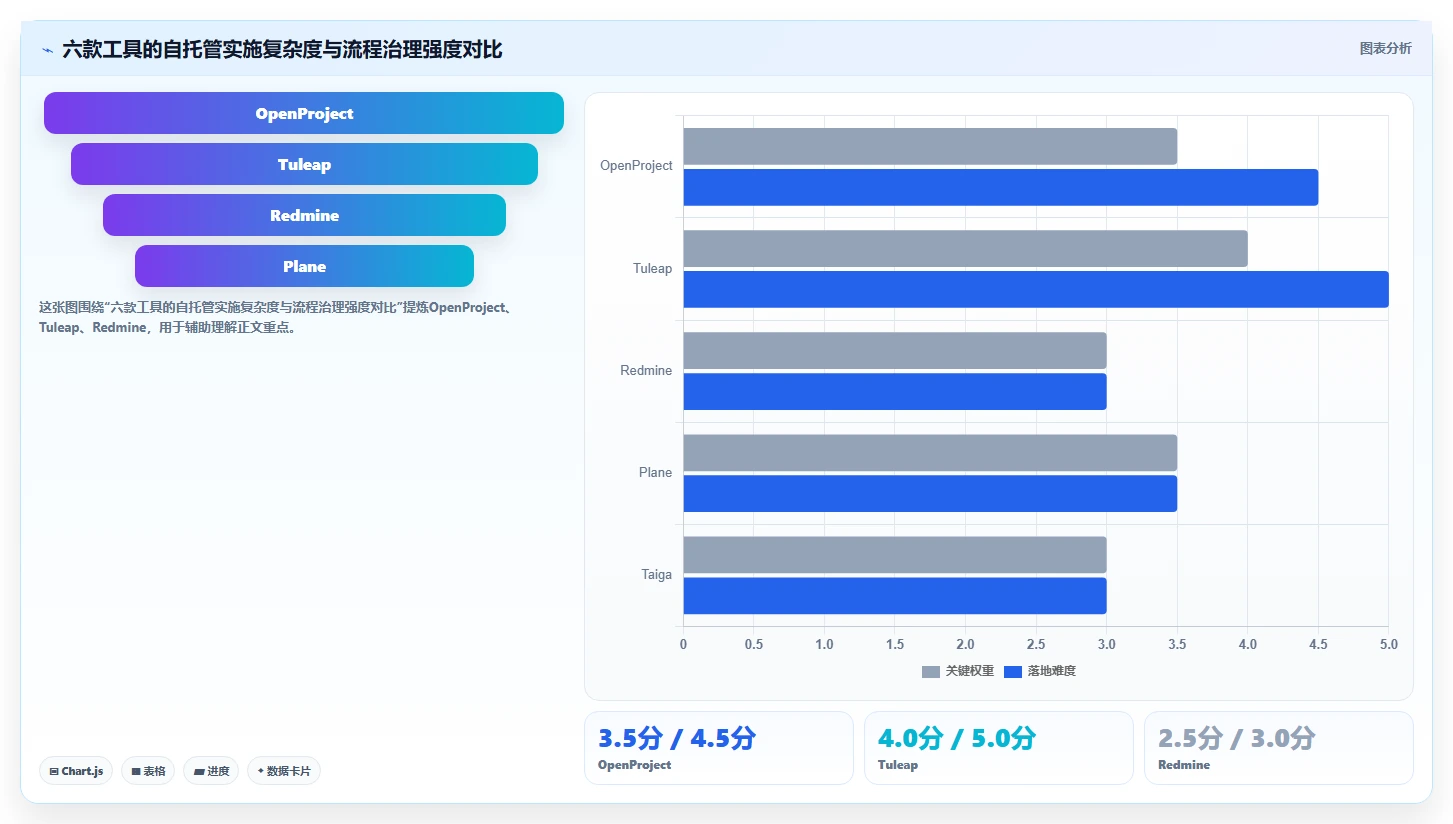The image size is (1453, 824).
Task: Click the lightning icon beside the title
Action: (47, 49)
